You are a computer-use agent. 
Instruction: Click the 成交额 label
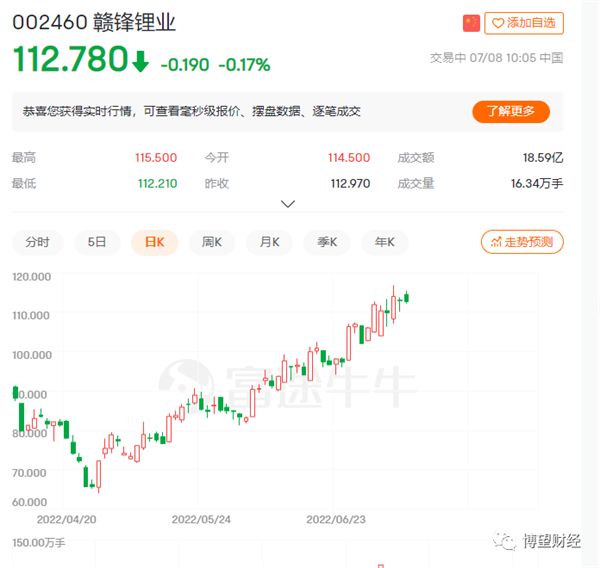pyautogui.click(x=416, y=158)
